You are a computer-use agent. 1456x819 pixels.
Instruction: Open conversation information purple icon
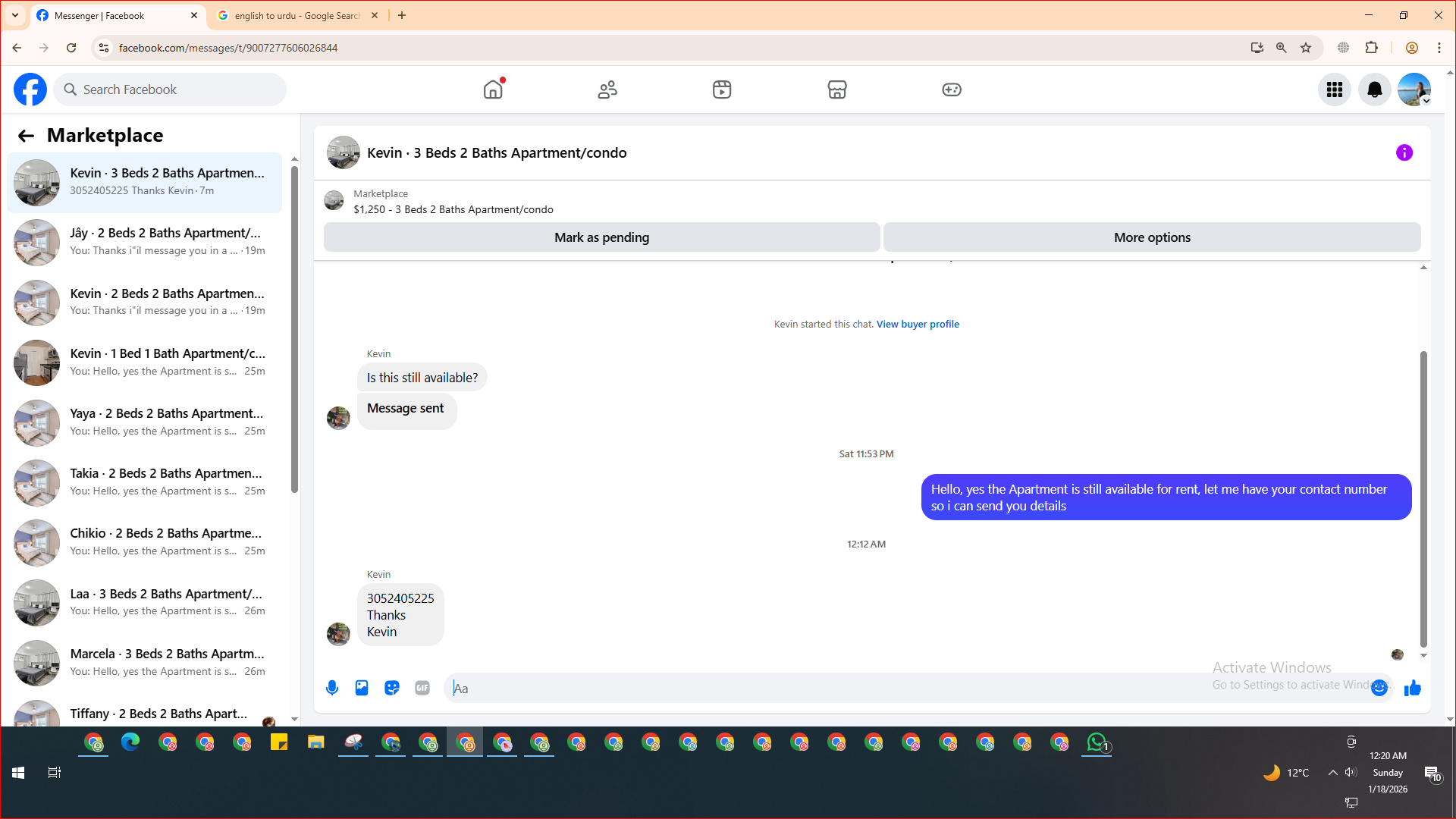pyautogui.click(x=1404, y=152)
